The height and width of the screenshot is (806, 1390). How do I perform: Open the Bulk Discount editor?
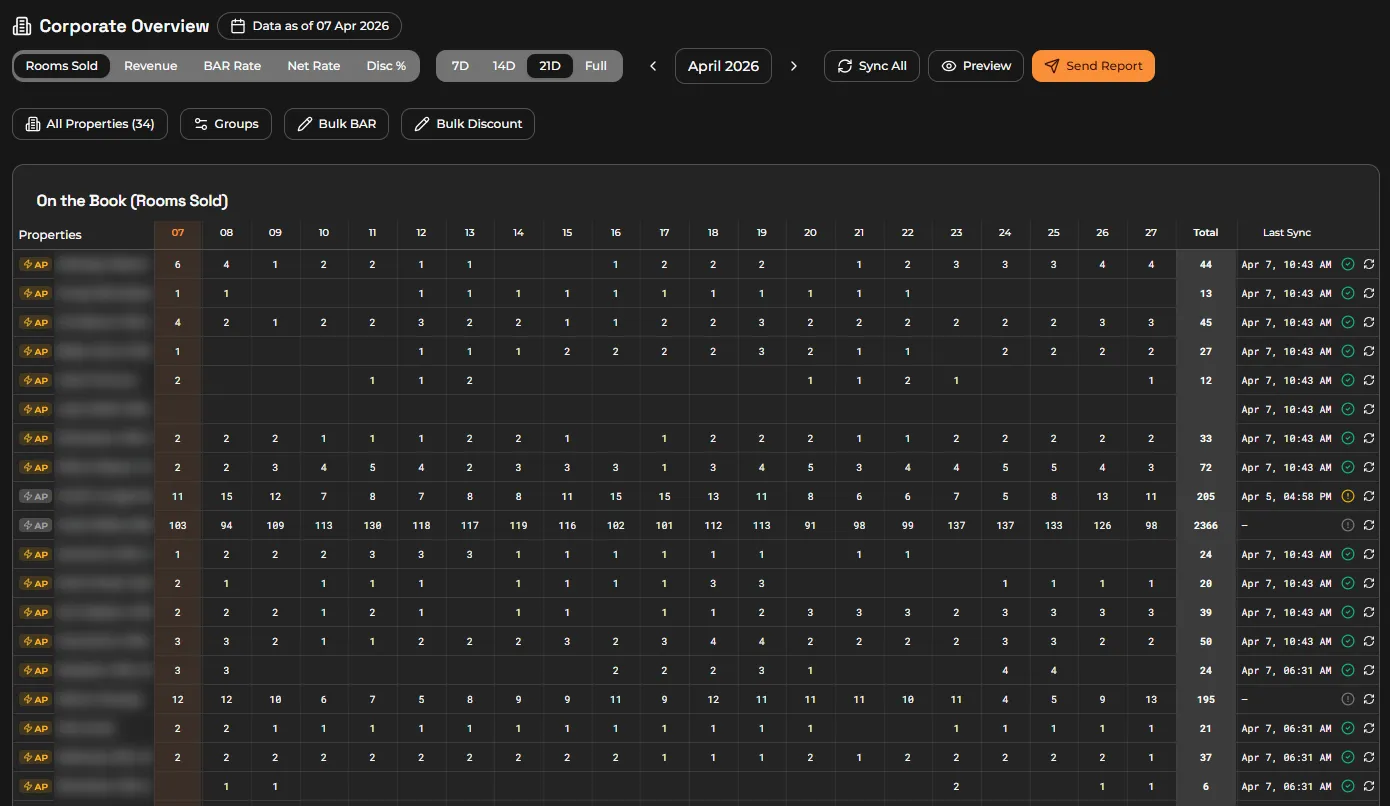click(468, 124)
